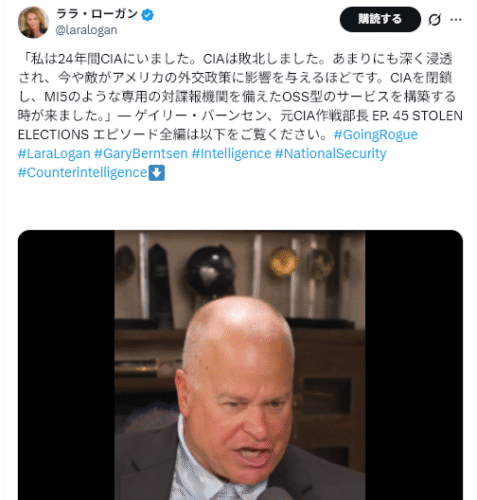Click the blue verified checkmark badge

[x=148, y=15]
